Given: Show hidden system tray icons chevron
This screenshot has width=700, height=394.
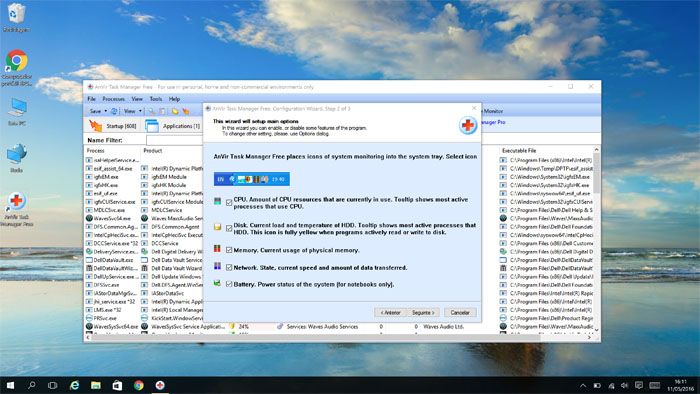Looking at the screenshot, I should pos(583,386).
